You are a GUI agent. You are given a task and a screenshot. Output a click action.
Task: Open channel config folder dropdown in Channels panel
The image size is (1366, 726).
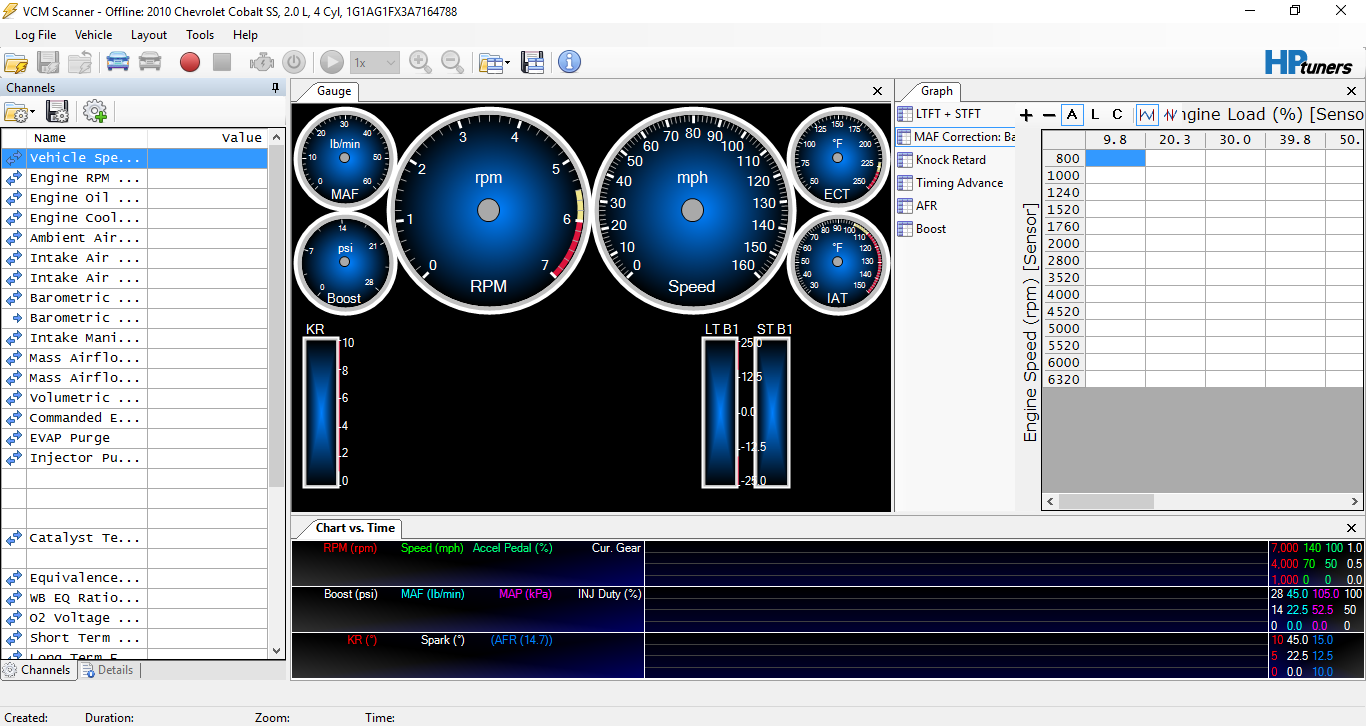(19, 111)
